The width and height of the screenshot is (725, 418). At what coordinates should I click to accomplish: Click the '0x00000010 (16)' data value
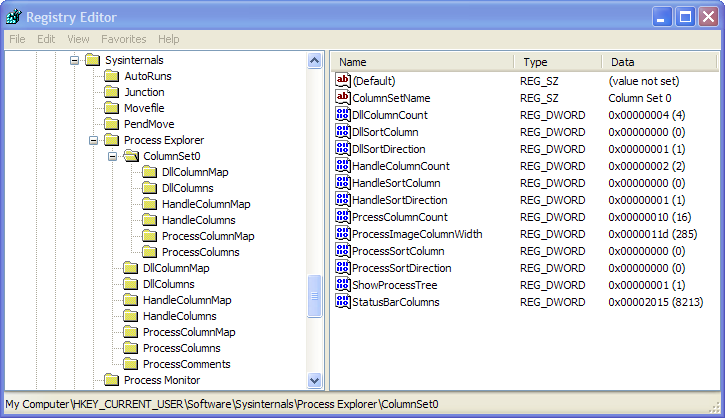pos(650,217)
